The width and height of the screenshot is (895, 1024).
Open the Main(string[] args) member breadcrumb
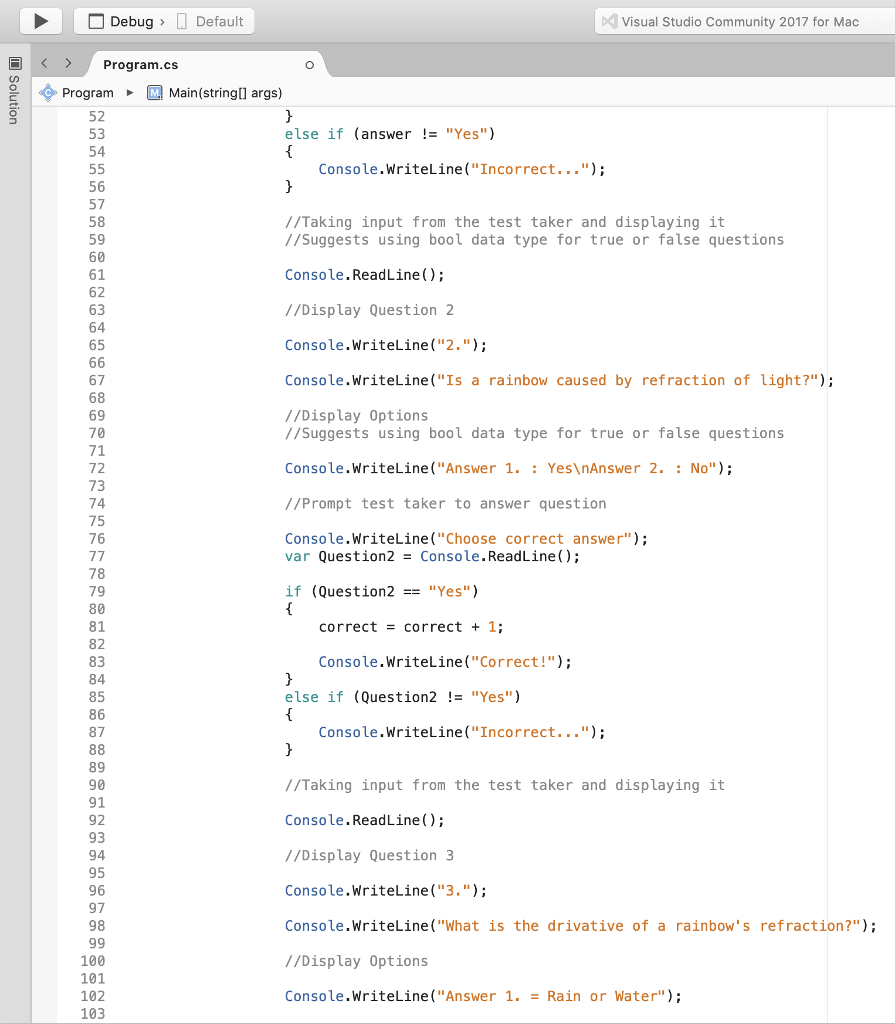pyautogui.click(x=225, y=93)
